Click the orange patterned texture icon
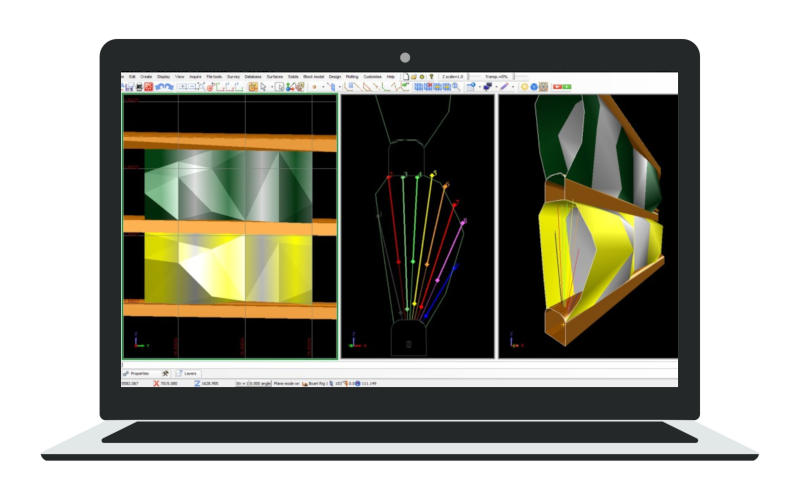Image resolution: width=800 pixels, height=500 pixels. (x=543, y=87)
